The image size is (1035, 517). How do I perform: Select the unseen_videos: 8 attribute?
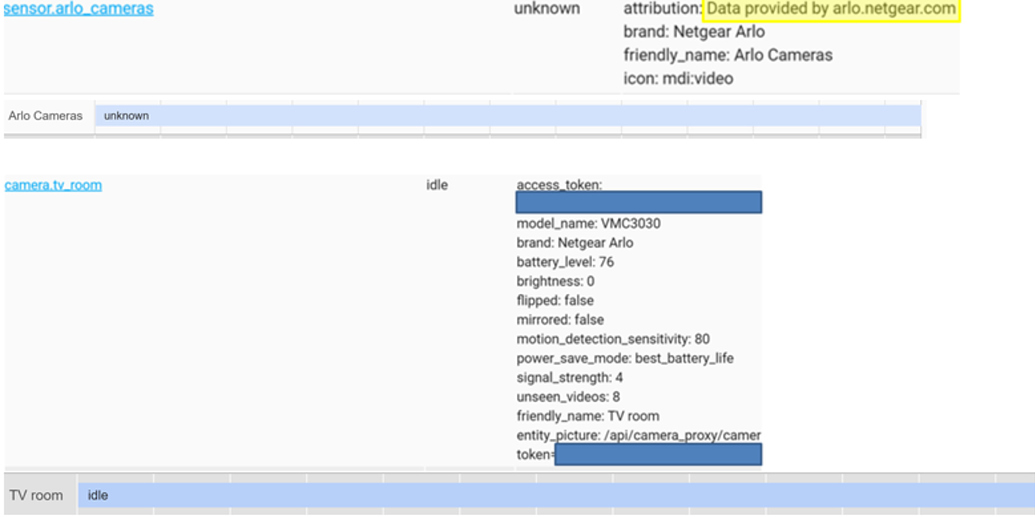coord(568,396)
